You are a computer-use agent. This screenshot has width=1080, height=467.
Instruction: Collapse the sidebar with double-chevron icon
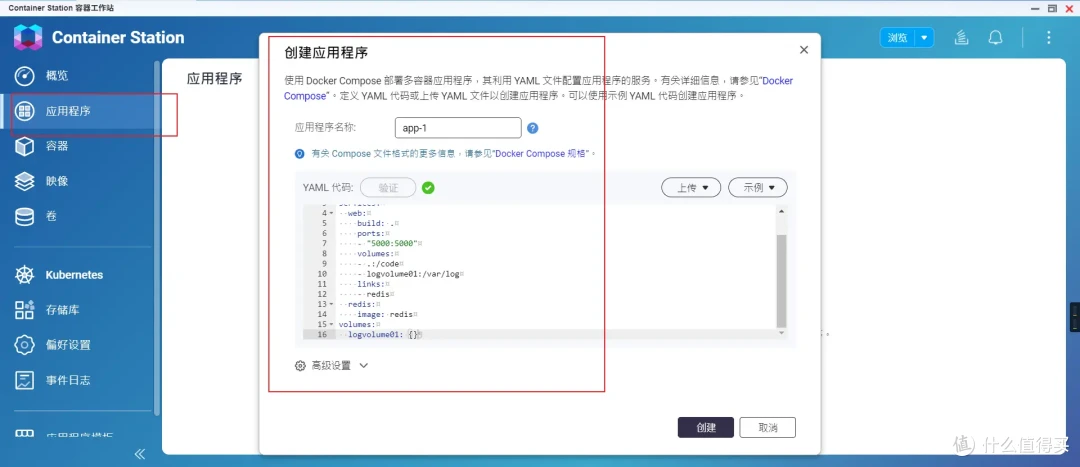tap(140, 454)
